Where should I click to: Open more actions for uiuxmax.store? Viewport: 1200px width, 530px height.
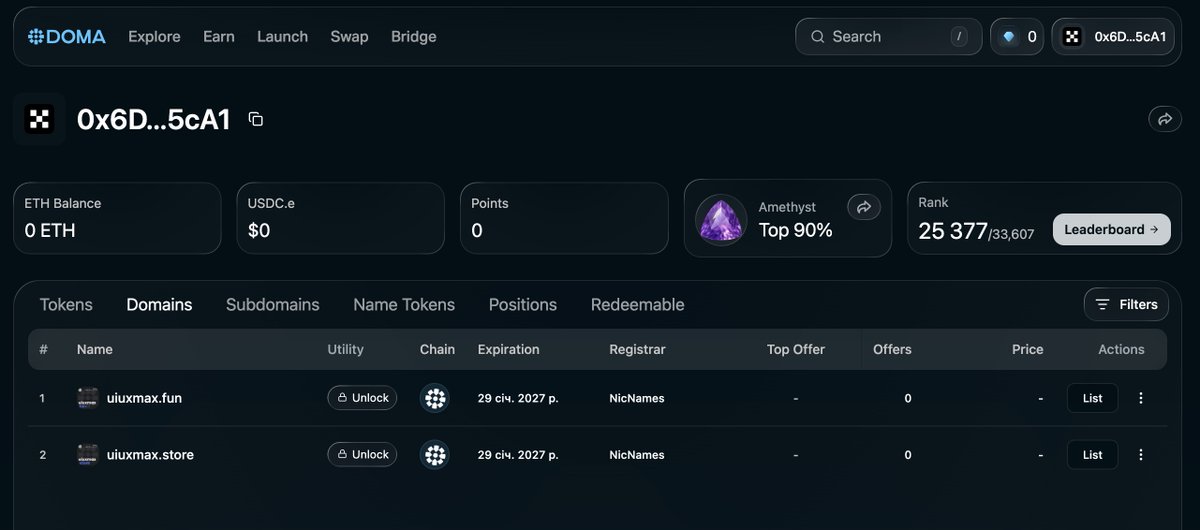(x=1141, y=455)
